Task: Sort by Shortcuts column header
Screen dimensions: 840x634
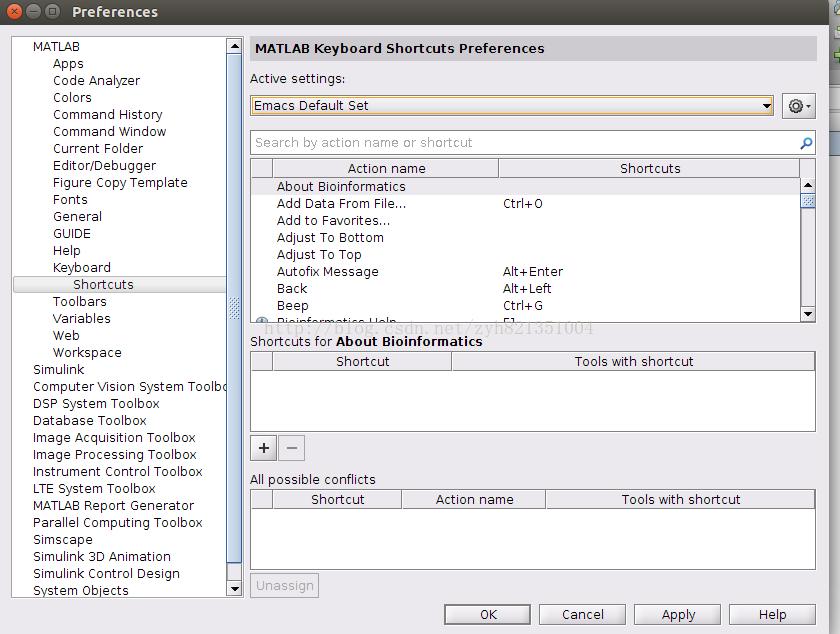Action: coord(650,168)
